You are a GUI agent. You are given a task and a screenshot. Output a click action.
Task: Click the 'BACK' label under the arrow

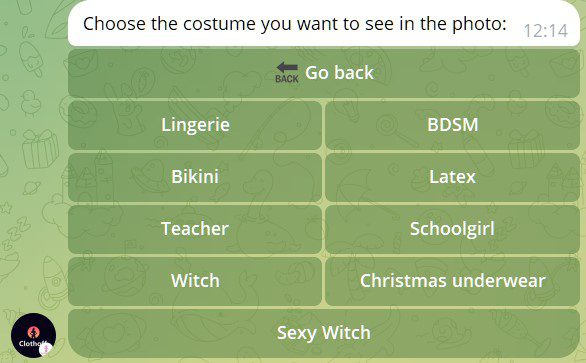(287, 79)
